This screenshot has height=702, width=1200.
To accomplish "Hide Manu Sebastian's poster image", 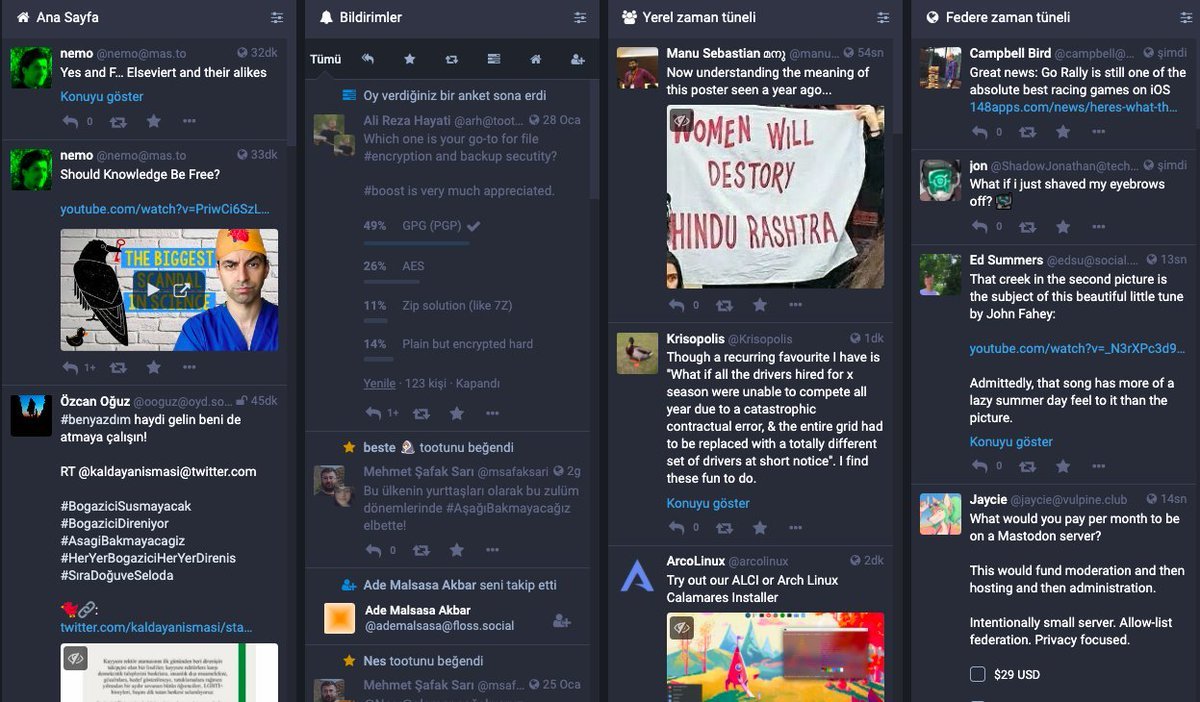I will click(682, 121).
